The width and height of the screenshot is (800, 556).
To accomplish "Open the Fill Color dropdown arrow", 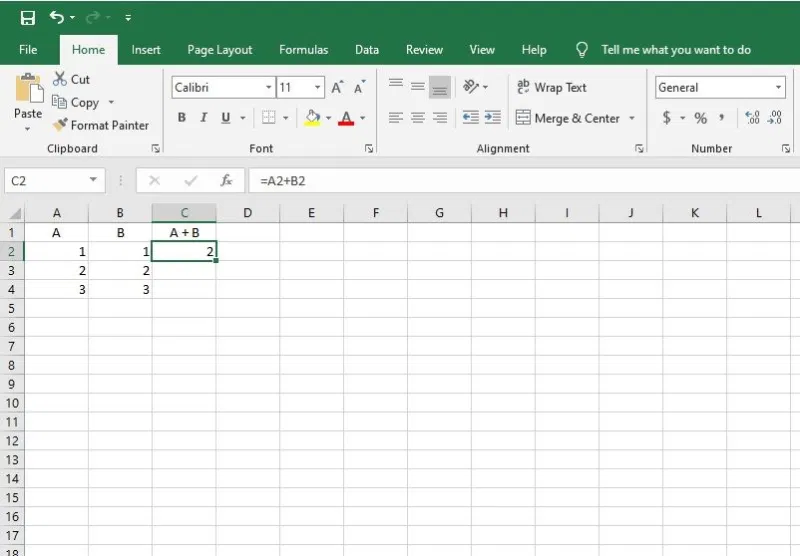I will click(x=329, y=118).
